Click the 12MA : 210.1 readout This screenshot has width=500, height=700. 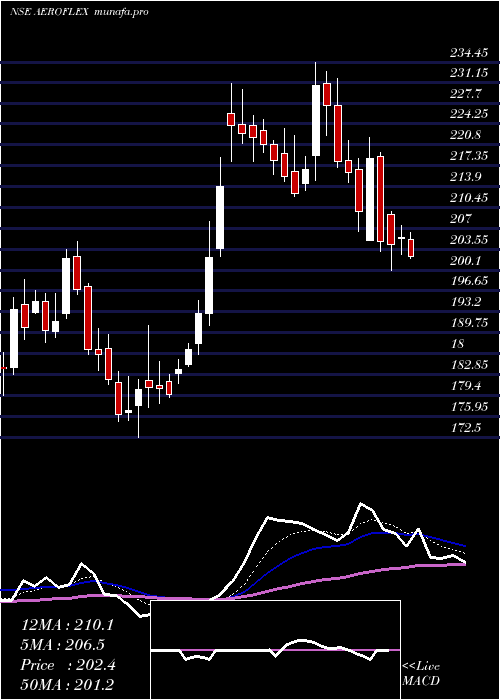point(67,625)
